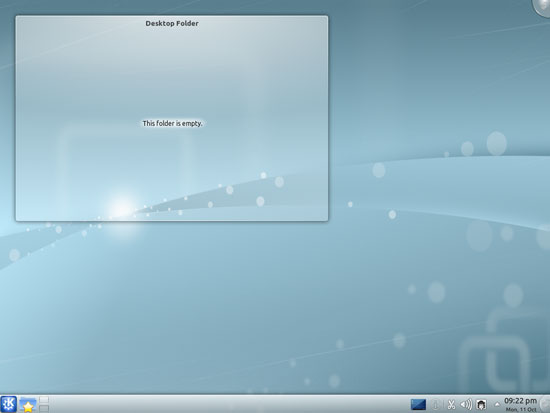Open the volume speaker icon
This screenshot has width=550, height=413.
(466, 405)
